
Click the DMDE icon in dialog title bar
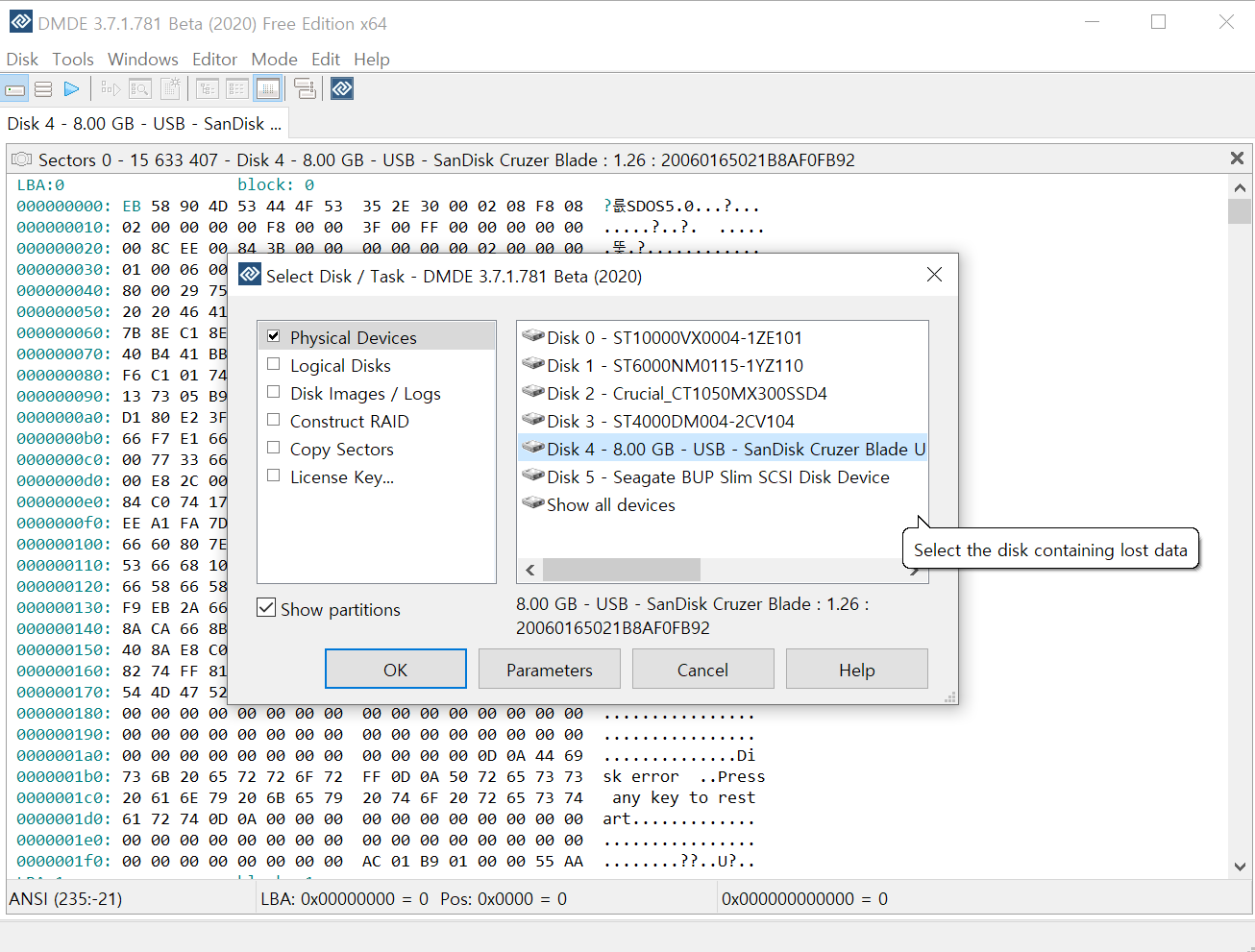coord(250,275)
